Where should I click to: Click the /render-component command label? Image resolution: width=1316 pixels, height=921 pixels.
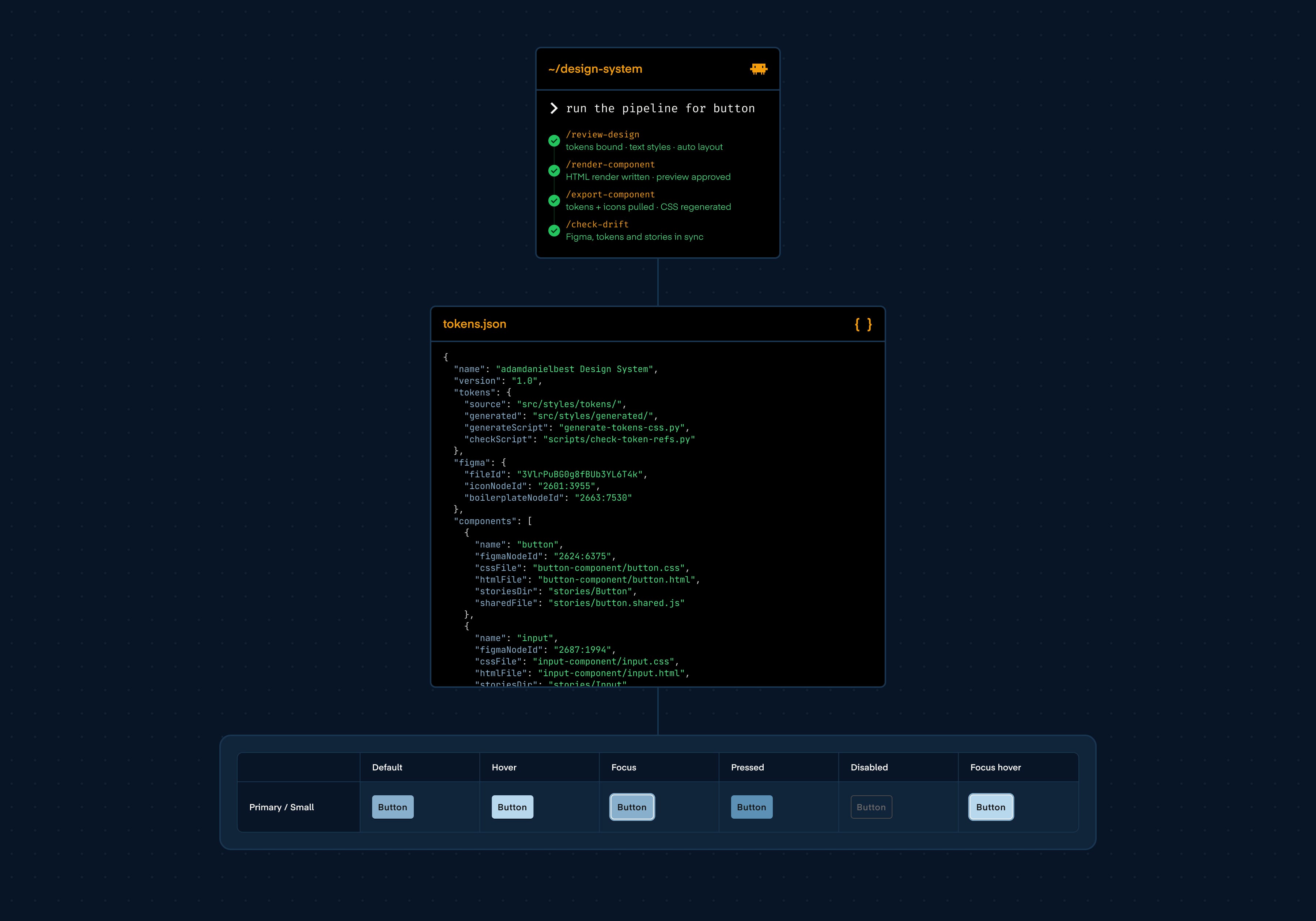coord(610,164)
